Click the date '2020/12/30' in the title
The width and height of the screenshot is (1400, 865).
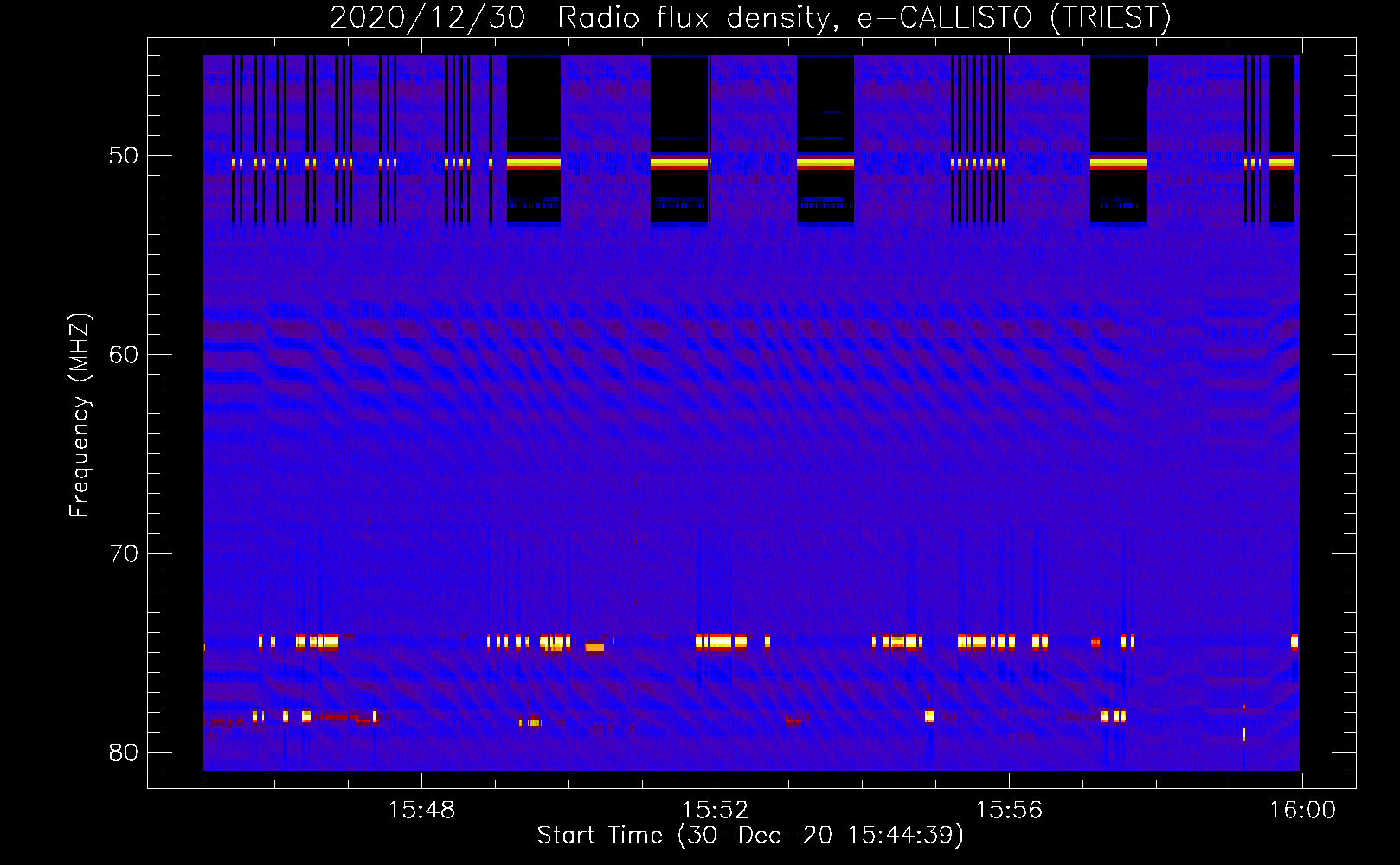(x=427, y=17)
